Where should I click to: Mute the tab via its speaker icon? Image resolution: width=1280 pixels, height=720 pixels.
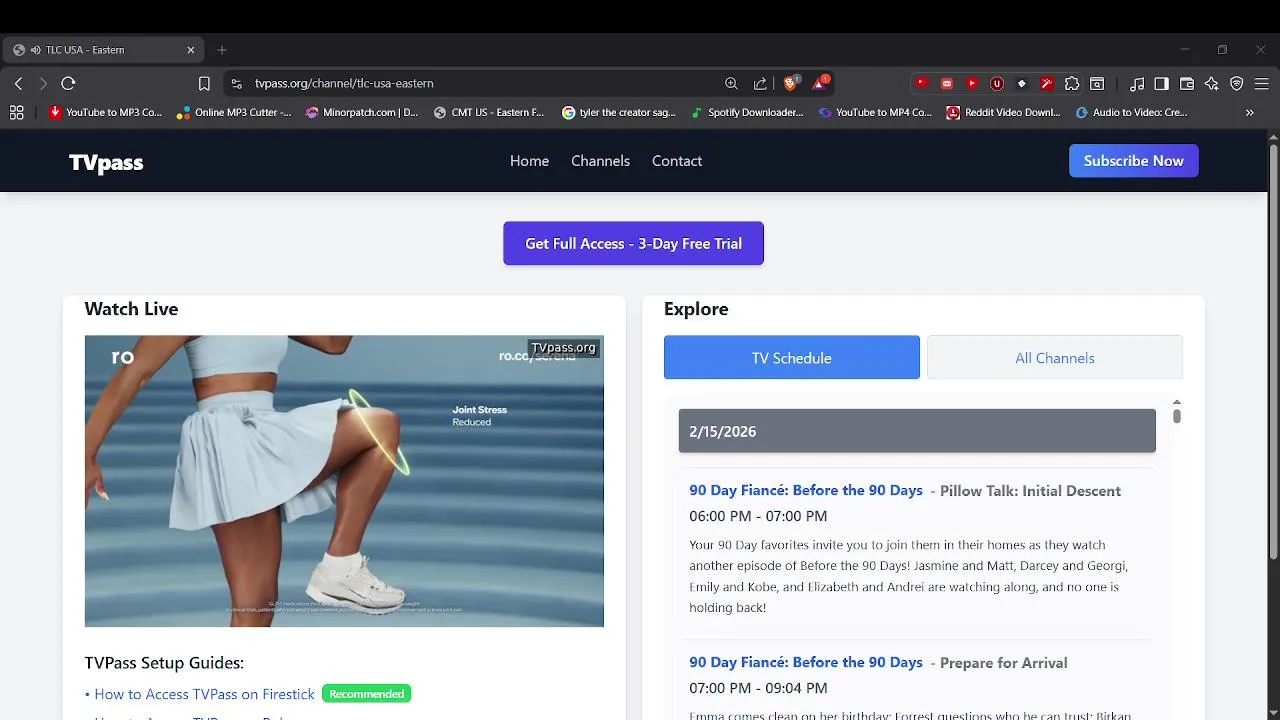click(x=36, y=50)
